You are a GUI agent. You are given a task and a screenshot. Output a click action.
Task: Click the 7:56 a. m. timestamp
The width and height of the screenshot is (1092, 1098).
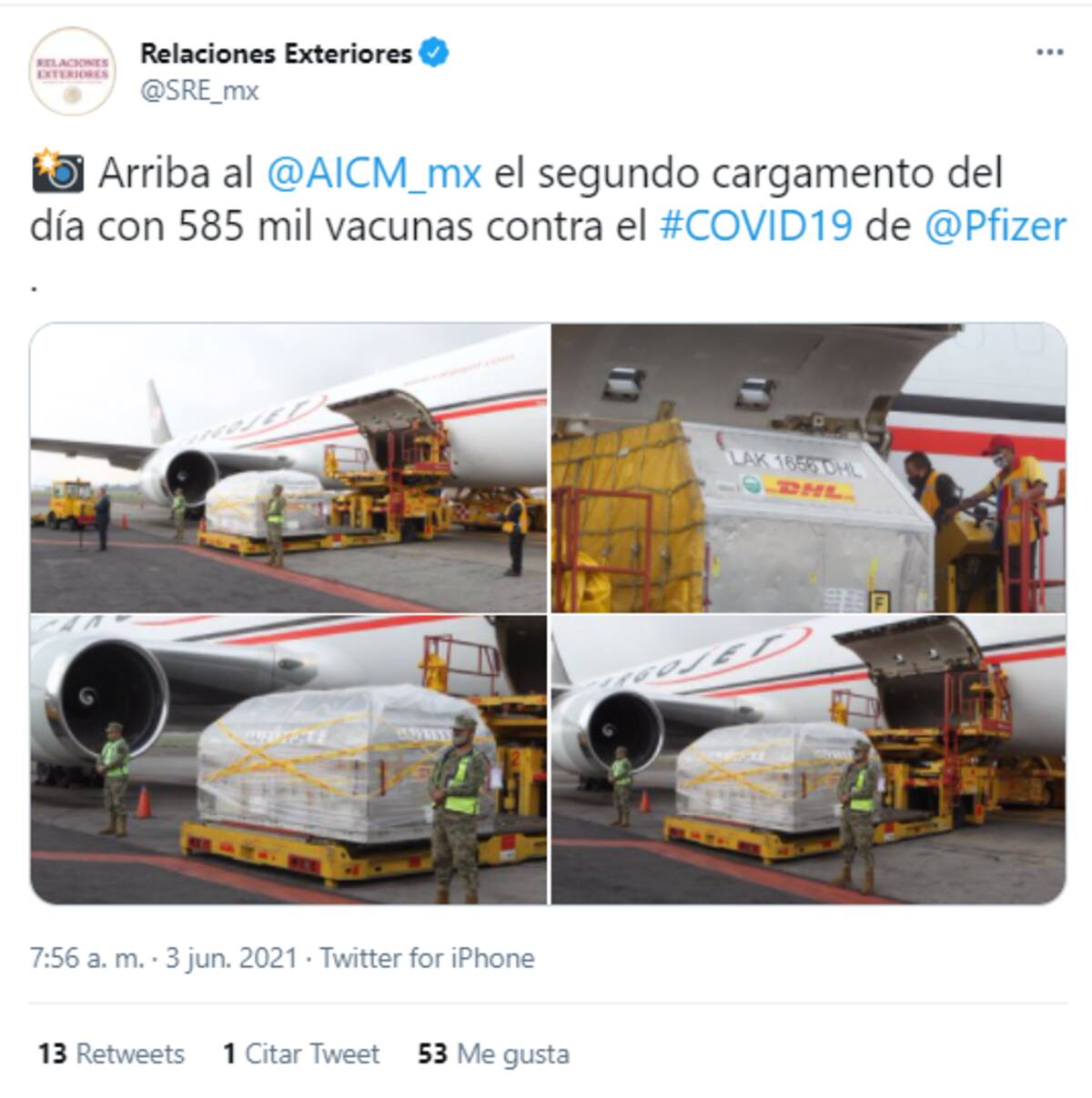(x=86, y=958)
